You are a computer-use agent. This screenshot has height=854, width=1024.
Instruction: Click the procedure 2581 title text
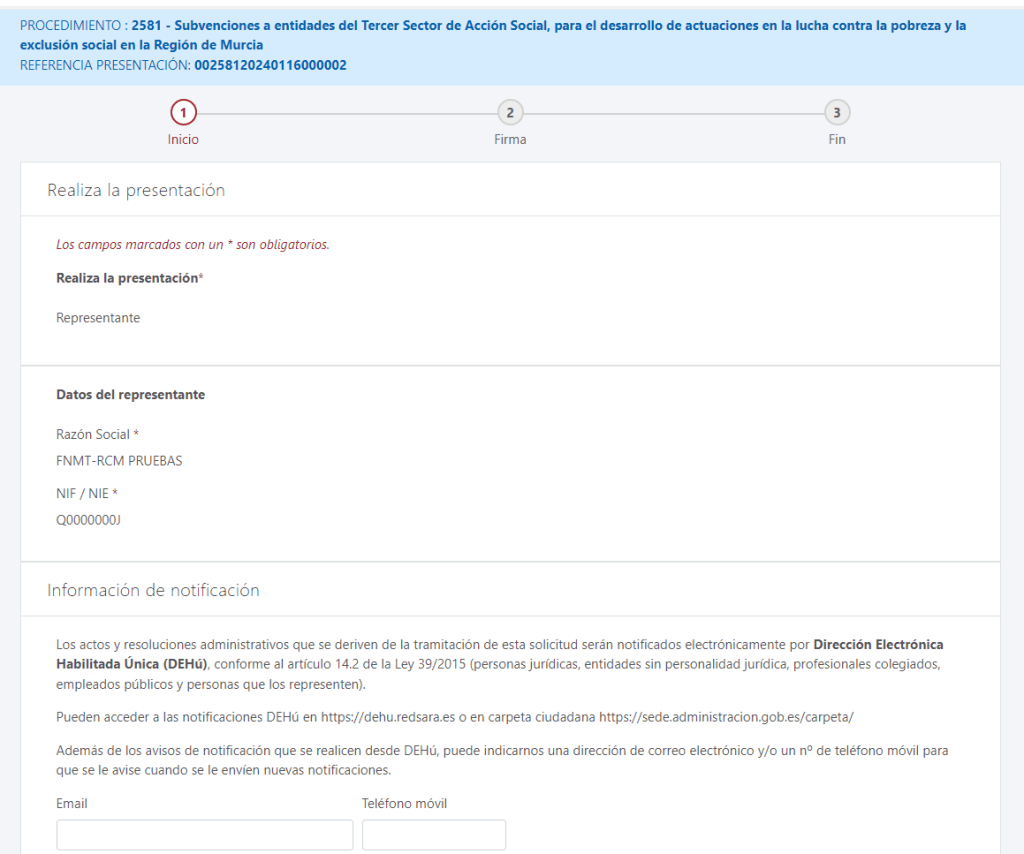coord(548,26)
